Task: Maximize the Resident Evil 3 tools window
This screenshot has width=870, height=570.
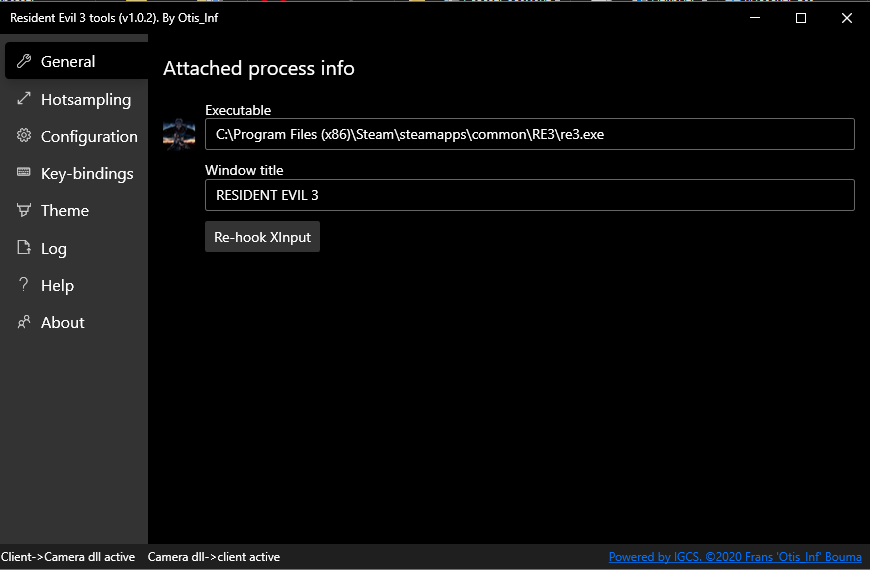Action: 801,18
